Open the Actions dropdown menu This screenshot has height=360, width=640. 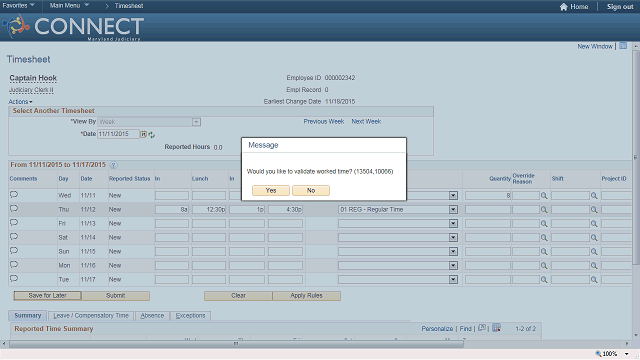point(20,102)
